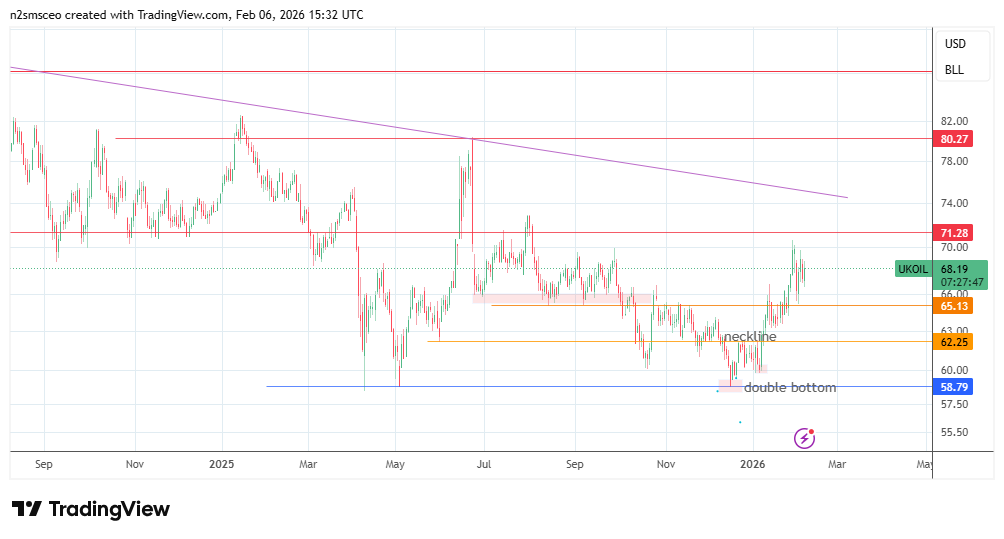
Task: Click the purple lightning bolt event icon
Action: point(805,438)
